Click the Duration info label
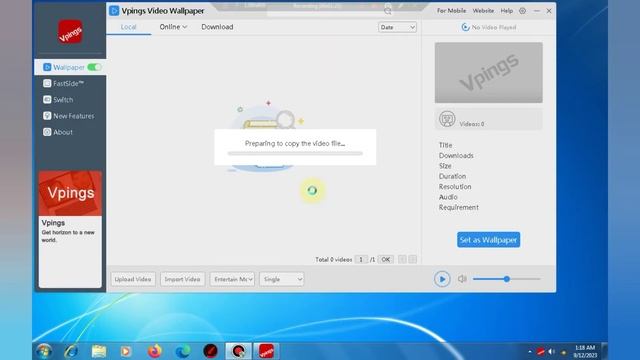The width and height of the screenshot is (640, 360). (x=452, y=176)
